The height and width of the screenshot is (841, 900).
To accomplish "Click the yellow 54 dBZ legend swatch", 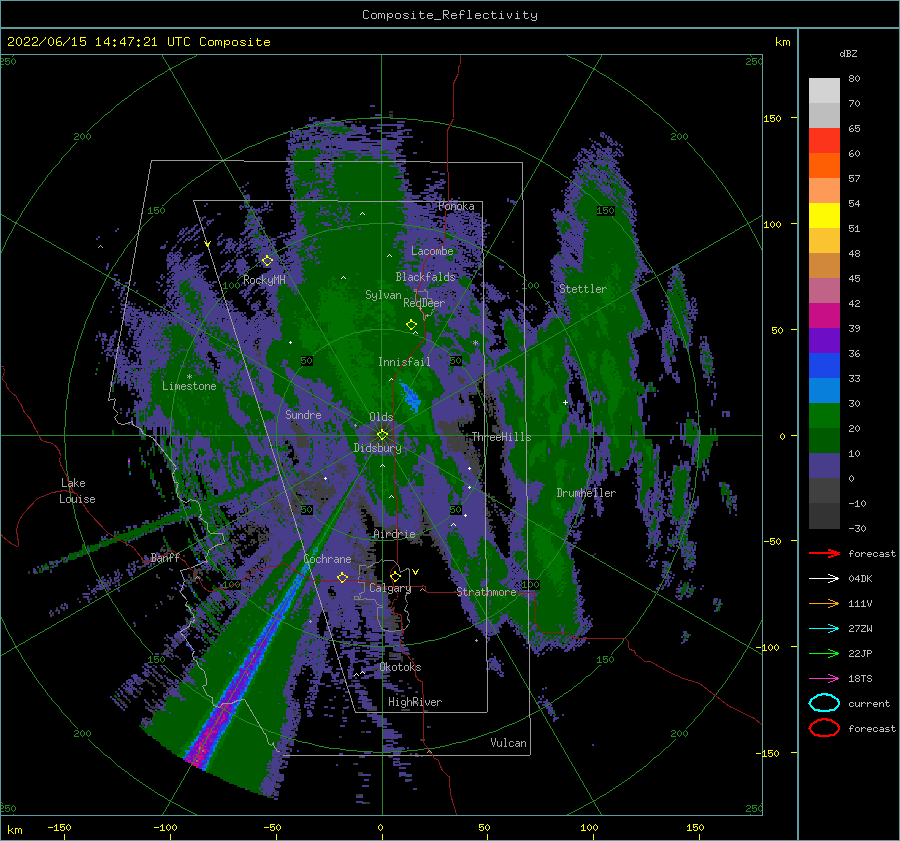I will pyautogui.click(x=824, y=215).
